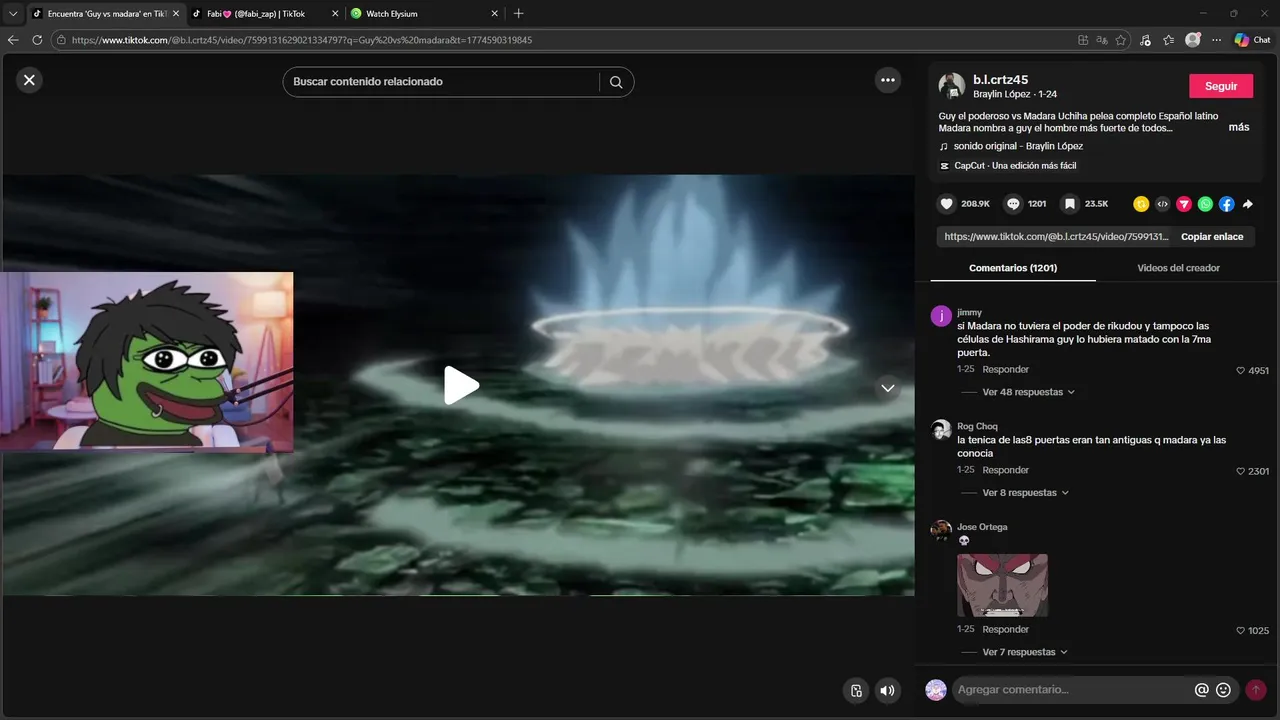Expand the description with más

[1239, 127]
